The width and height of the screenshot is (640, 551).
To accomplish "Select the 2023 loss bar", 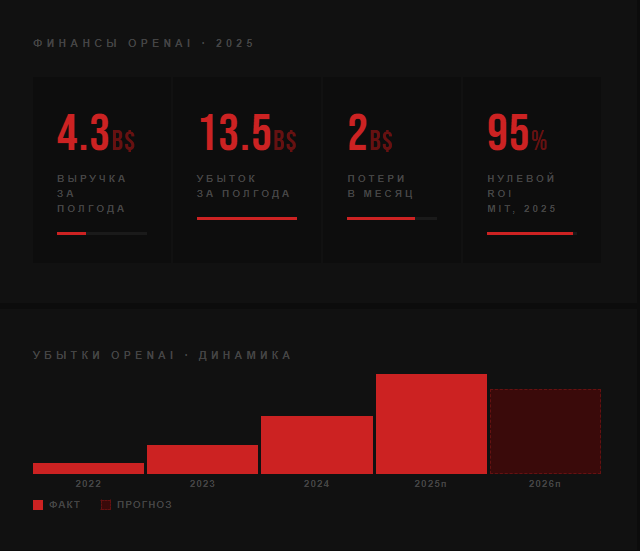I will 202,460.
